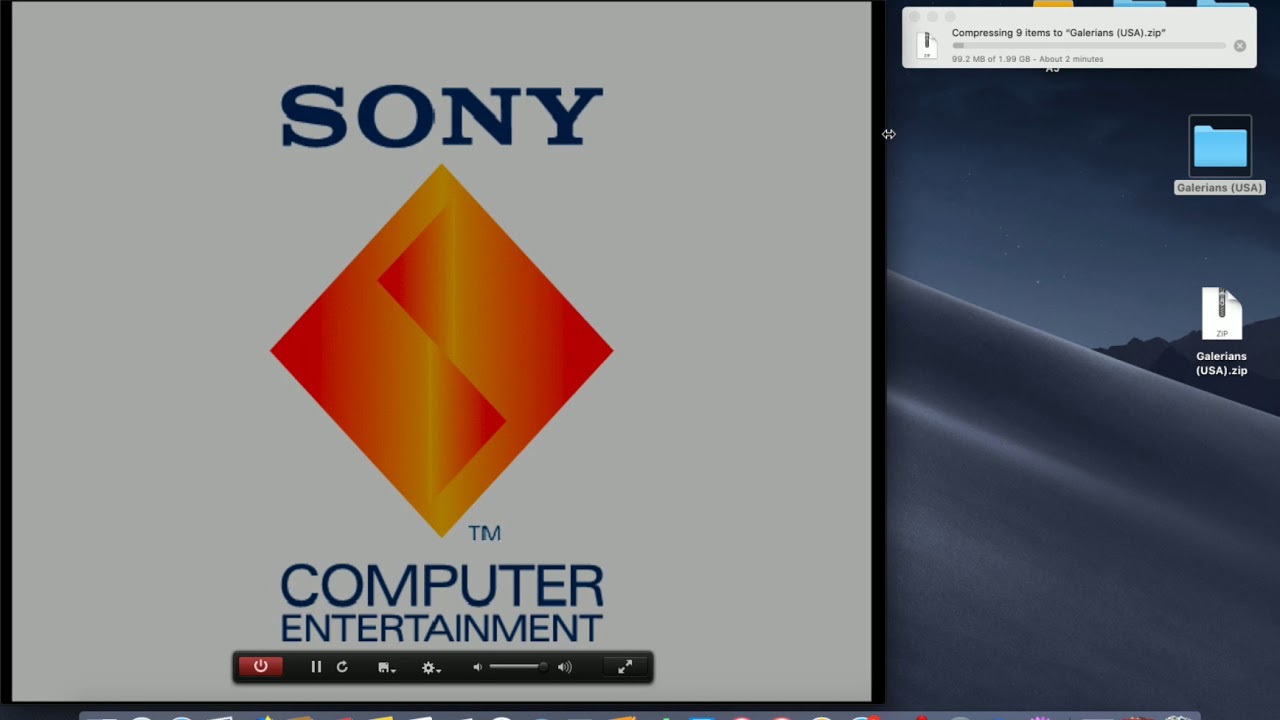Click the "Galerians (USA)" folder name label
Viewport: 1280px width, 720px height.
pos(1220,188)
